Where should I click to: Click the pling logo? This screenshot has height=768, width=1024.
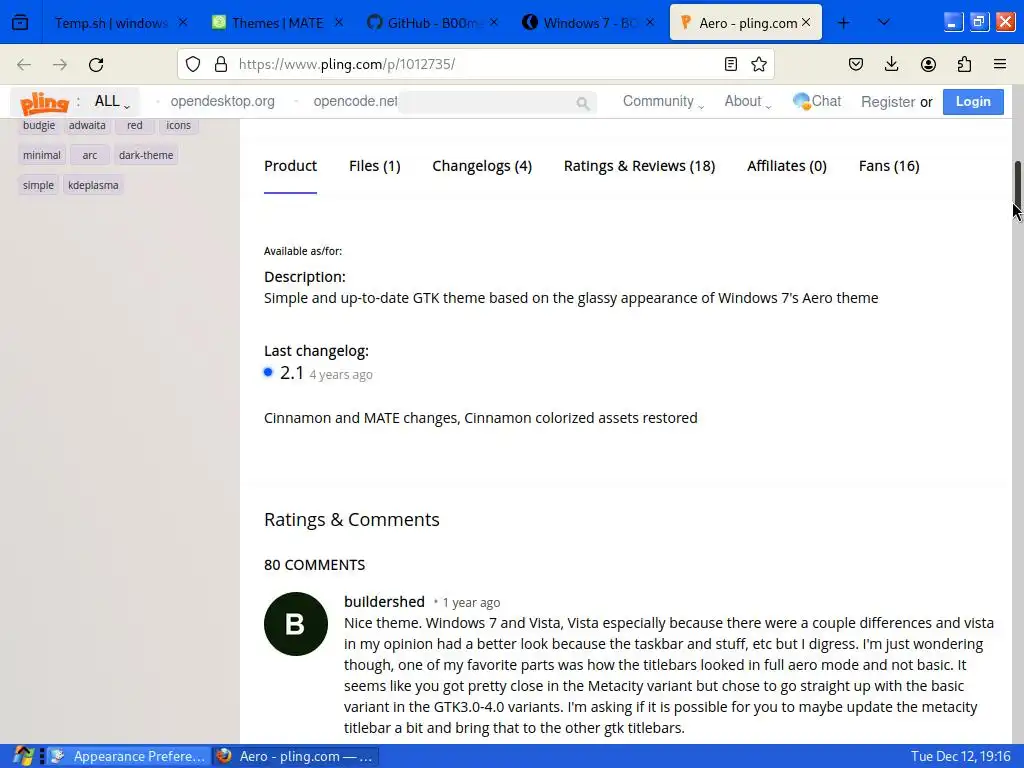pos(44,103)
